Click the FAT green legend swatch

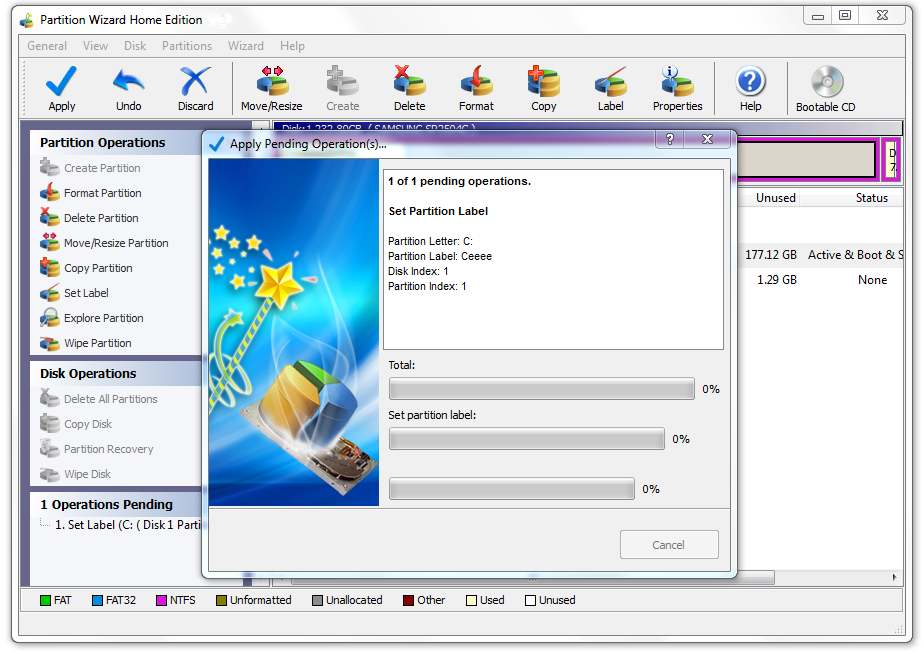pyautogui.click(x=45, y=601)
